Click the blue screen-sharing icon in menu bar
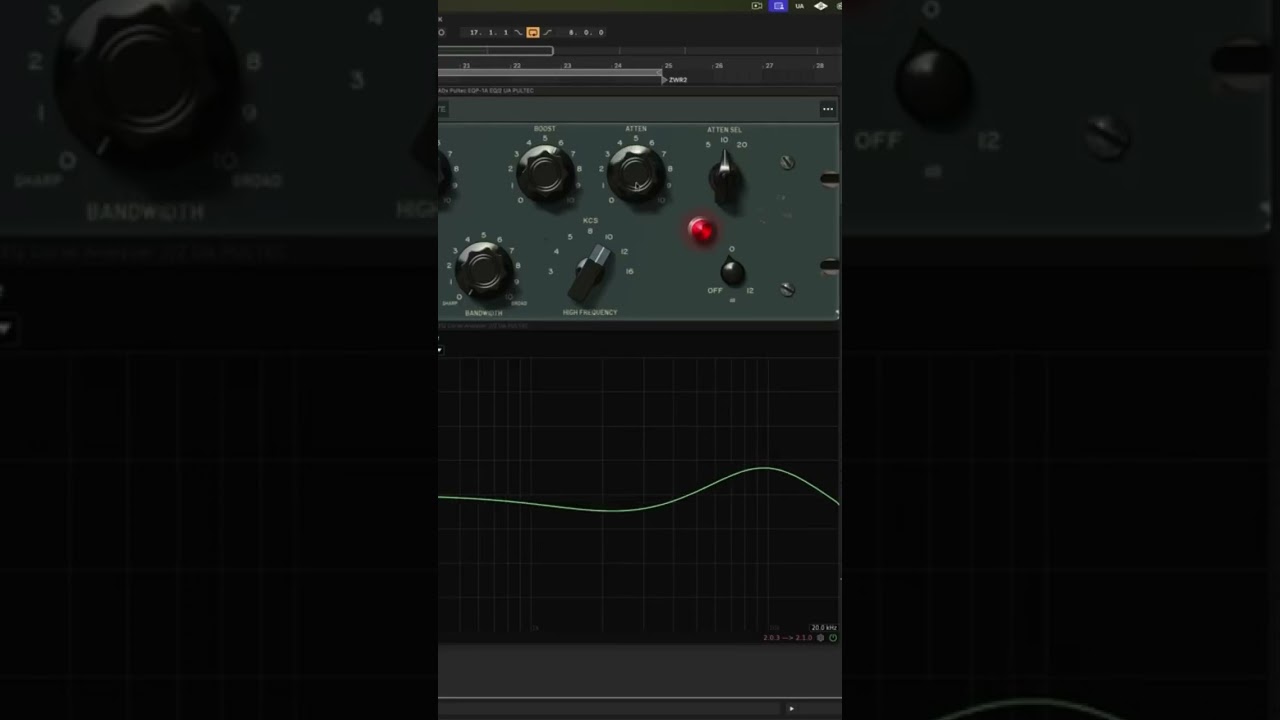 click(x=778, y=6)
